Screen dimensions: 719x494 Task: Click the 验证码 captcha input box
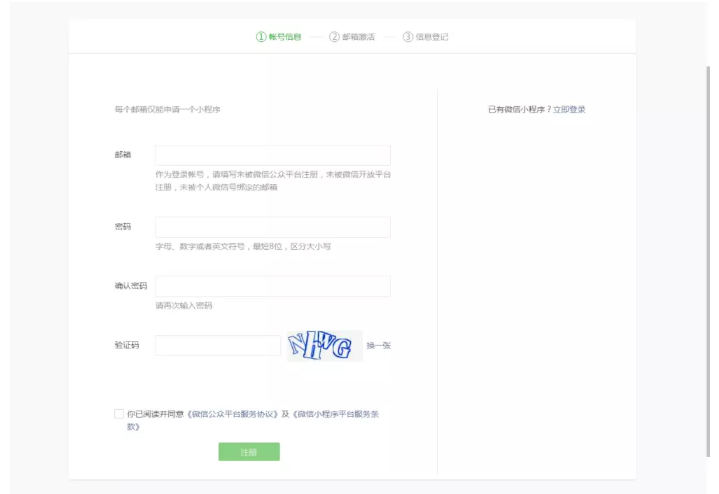(x=217, y=345)
